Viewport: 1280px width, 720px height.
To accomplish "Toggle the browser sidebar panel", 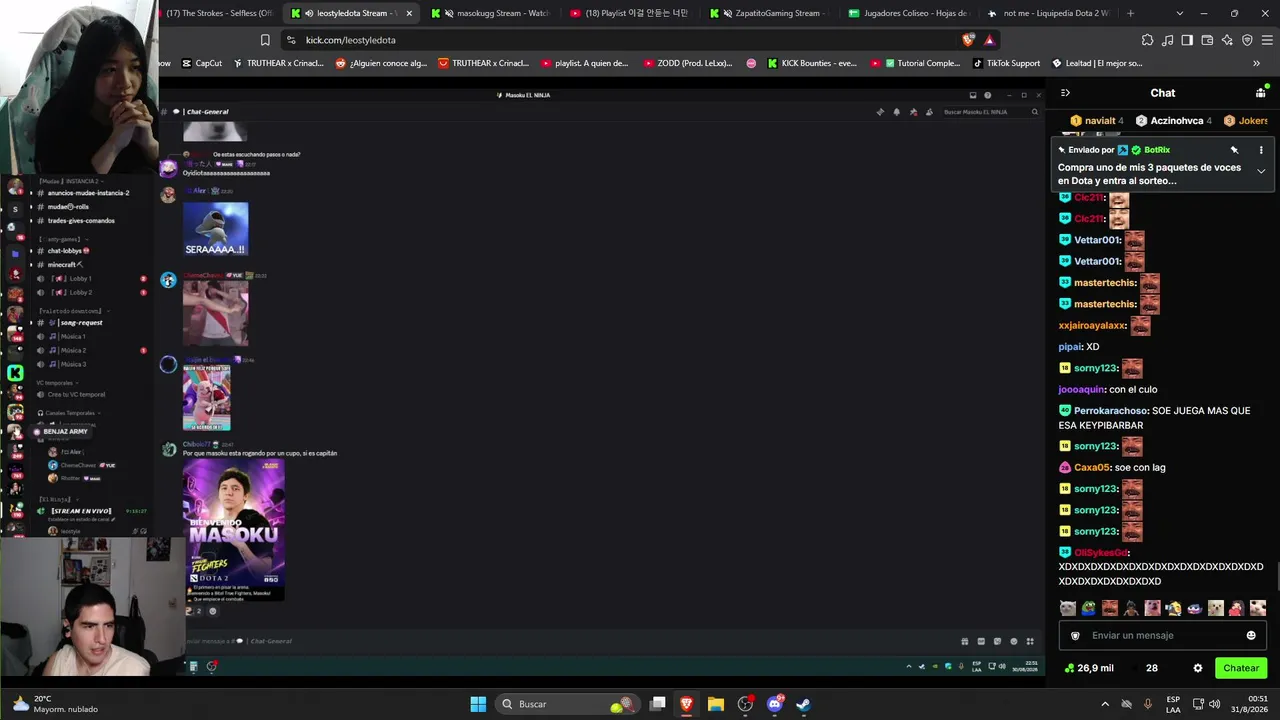I will tap(1187, 40).
